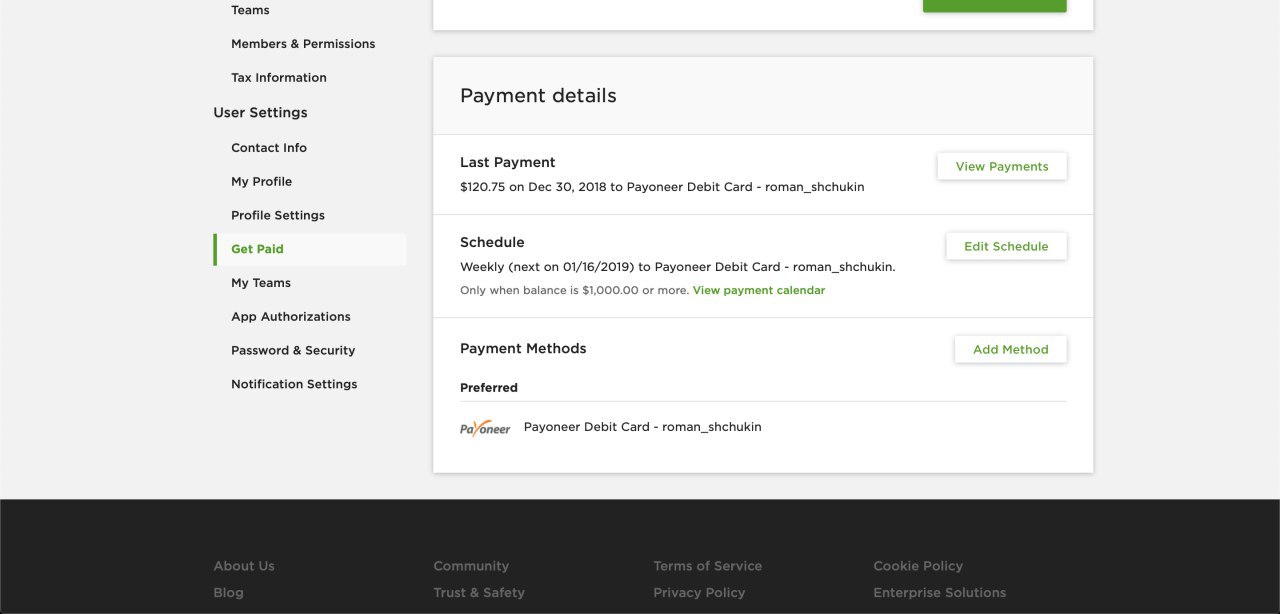Click the partially visible green button at top

coord(995,6)
